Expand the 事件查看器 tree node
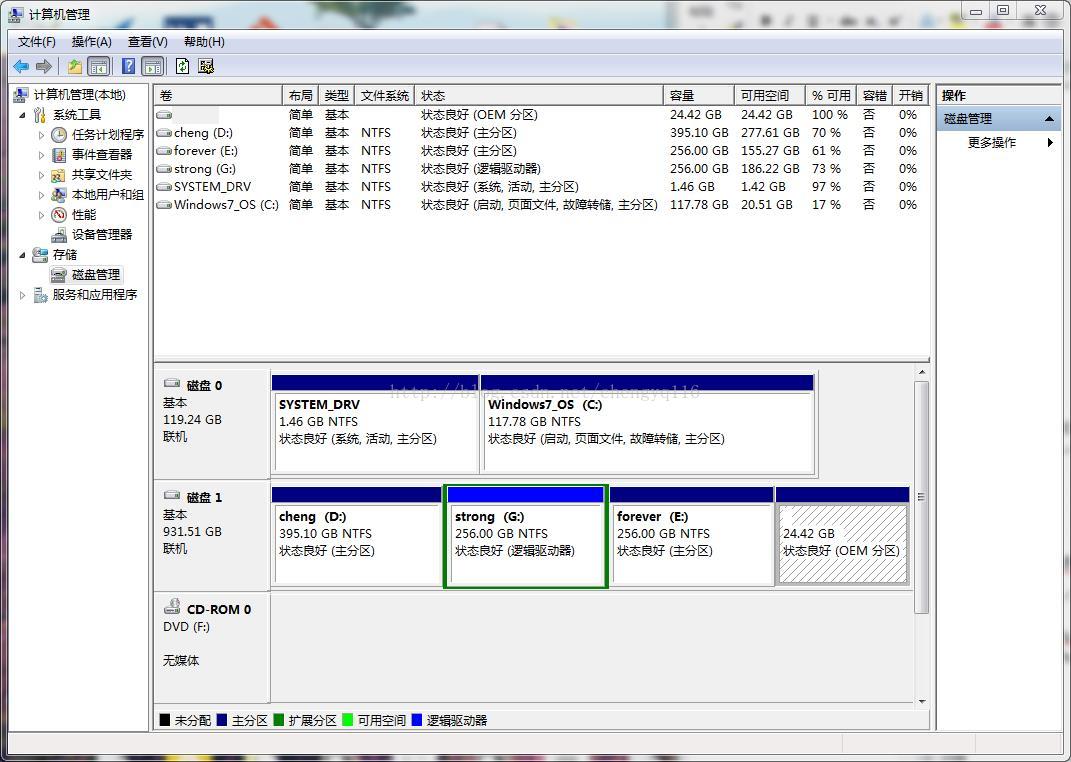Image resolution: width=1071 pixels, height=762 pixels. tap(42, 155)
